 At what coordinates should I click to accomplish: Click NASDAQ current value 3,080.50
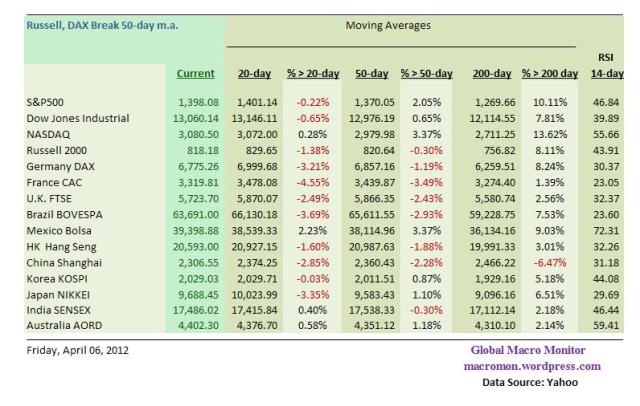195,133
